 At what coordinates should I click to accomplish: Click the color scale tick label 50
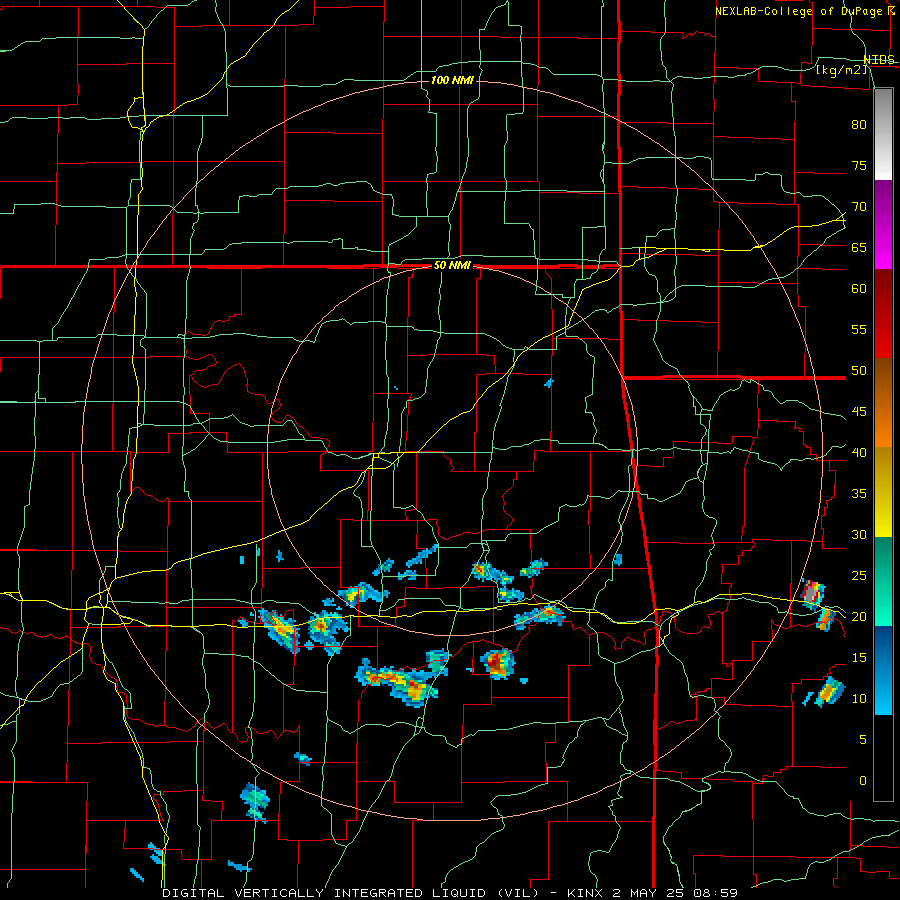859,371
